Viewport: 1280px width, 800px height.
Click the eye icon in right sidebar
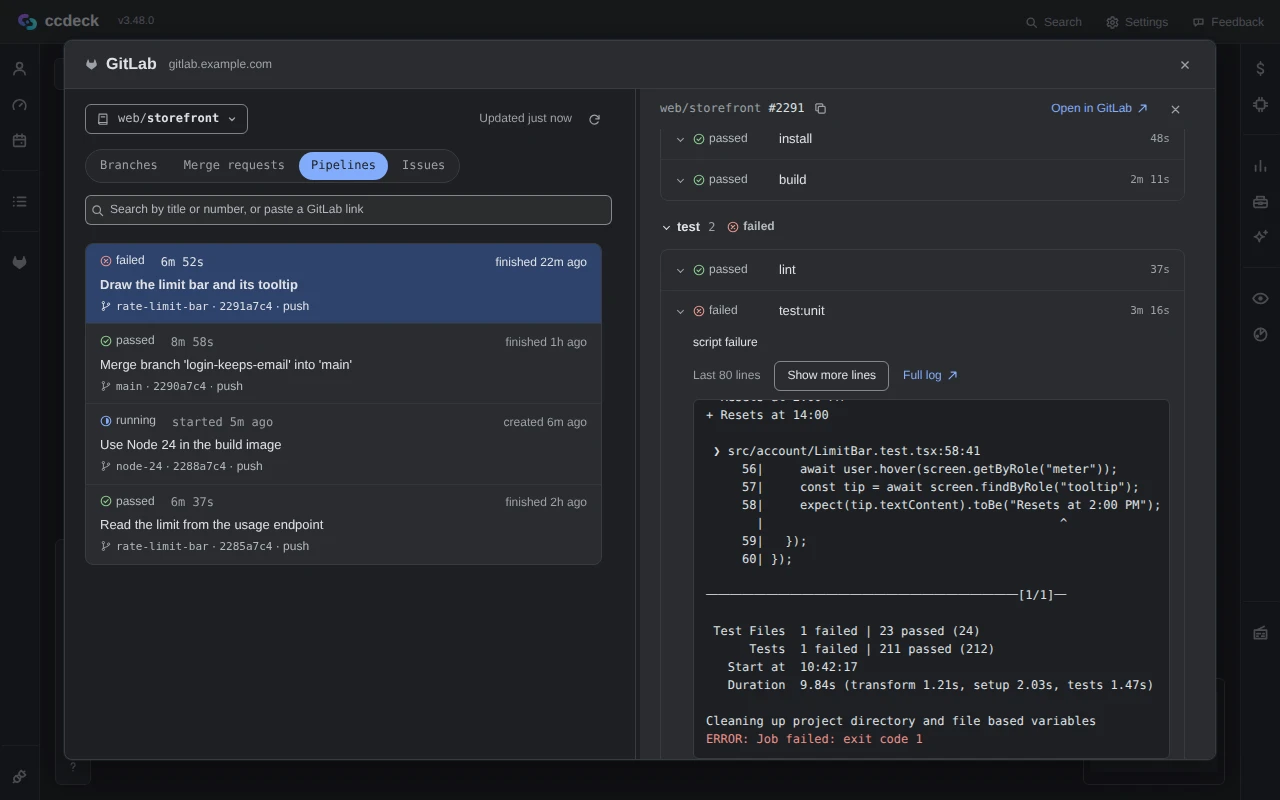[1260, 298]
